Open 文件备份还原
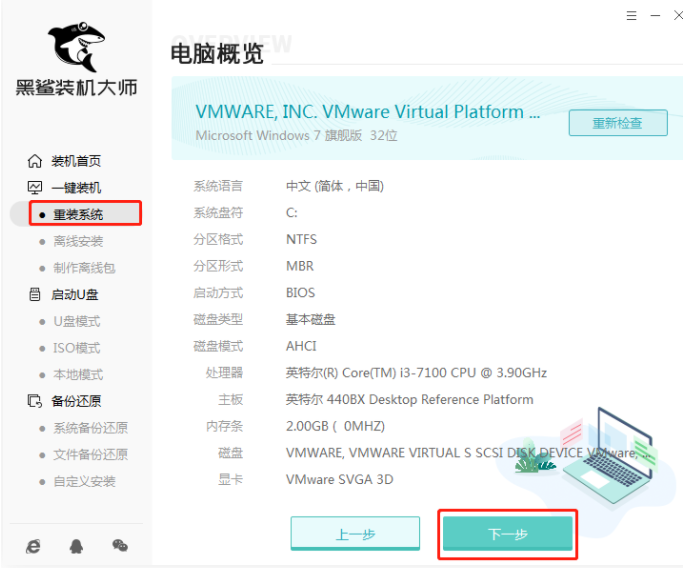Screen dimensions: 683x573 90,454
